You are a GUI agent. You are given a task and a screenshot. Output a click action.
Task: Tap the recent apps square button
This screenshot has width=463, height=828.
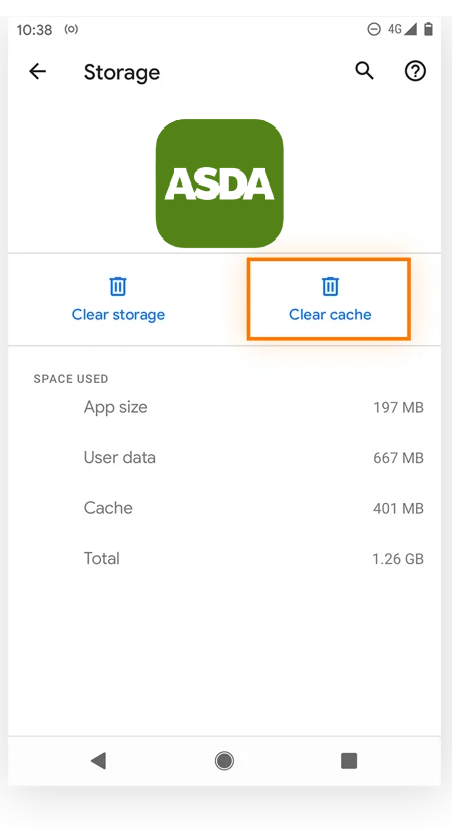(349, 761)
